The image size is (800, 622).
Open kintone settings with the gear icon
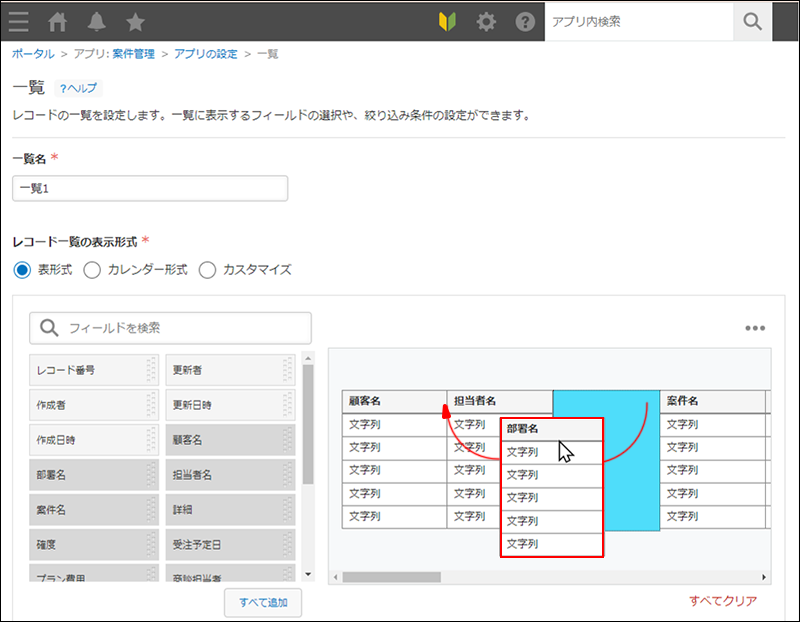pos(486,20)
